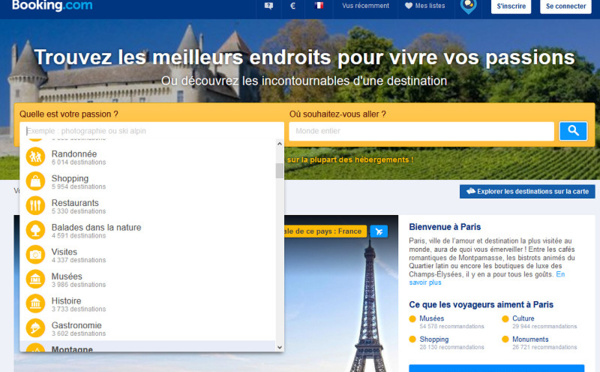Select Histoire columned building icon

pyautogui.click(x=36, y=304)
